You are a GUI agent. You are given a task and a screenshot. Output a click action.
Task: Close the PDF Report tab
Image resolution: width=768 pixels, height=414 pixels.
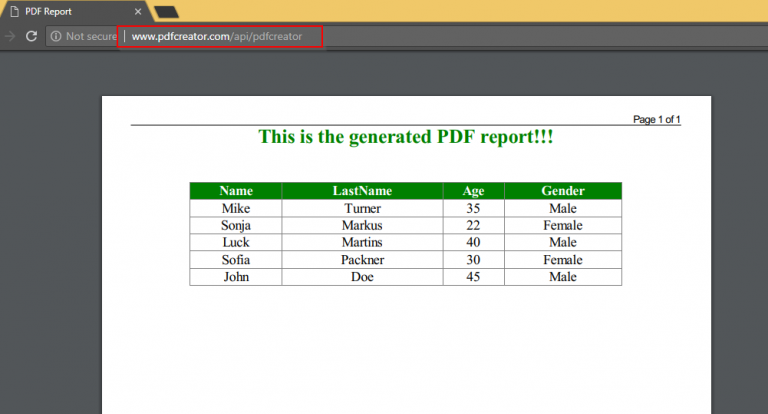[138, 11]
